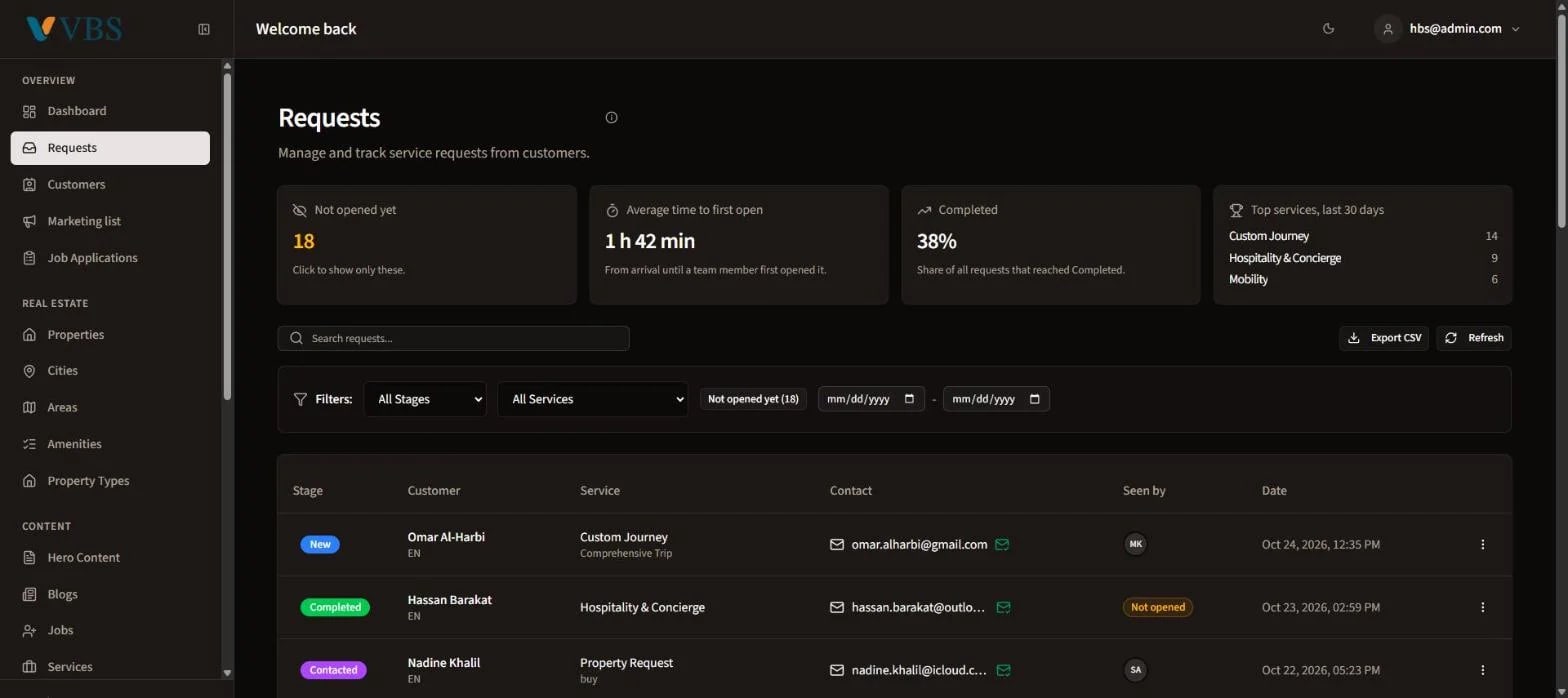Click the info icon next to Requests
This screenshot has width=1568, height=698.
[612, 117]
